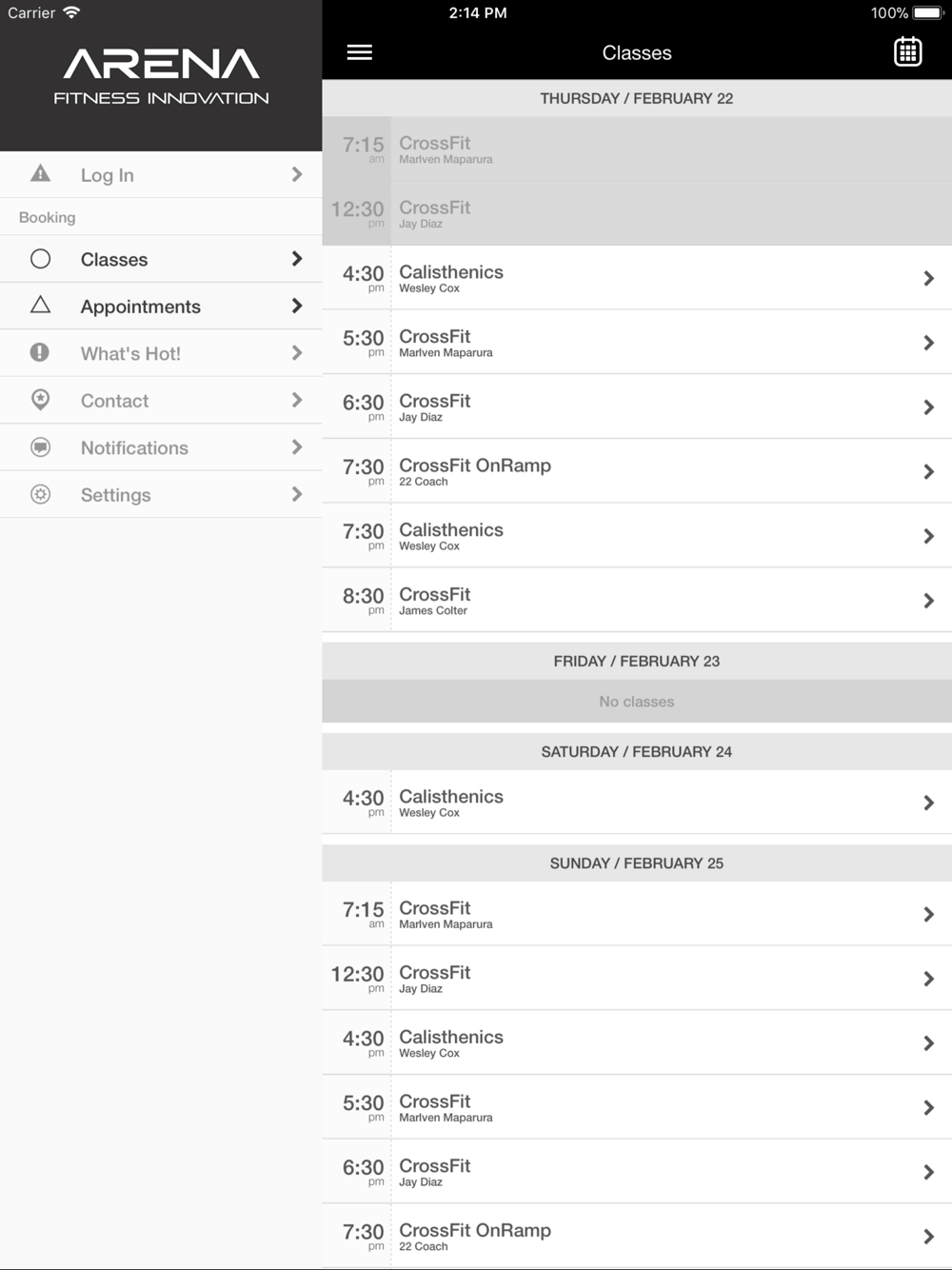This screenshot has height=1270, width=952.
Task: Open Thursday 4:30 pm Calisthenics class
Action: click(x=637, y=277)
